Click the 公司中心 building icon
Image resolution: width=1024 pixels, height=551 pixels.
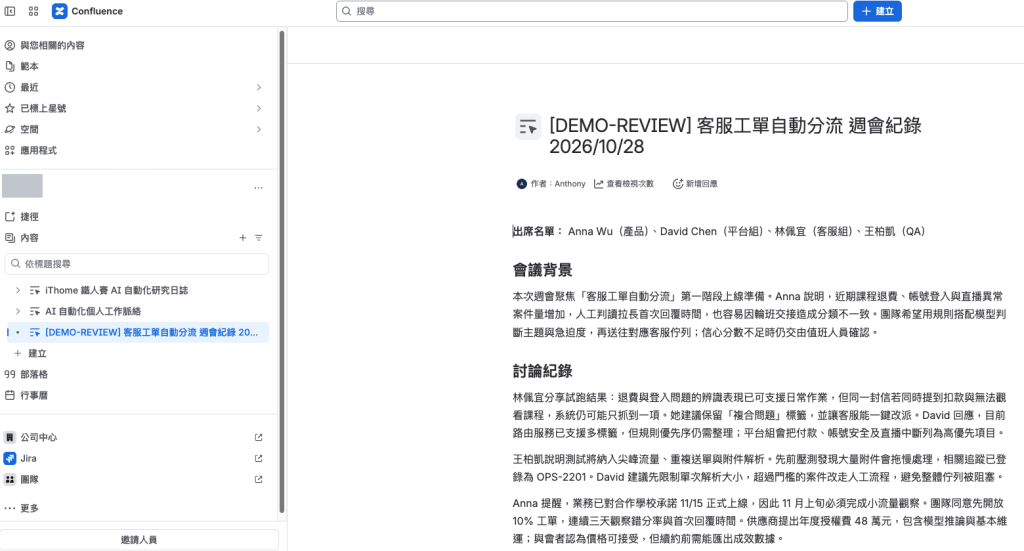tap(10, 437)
